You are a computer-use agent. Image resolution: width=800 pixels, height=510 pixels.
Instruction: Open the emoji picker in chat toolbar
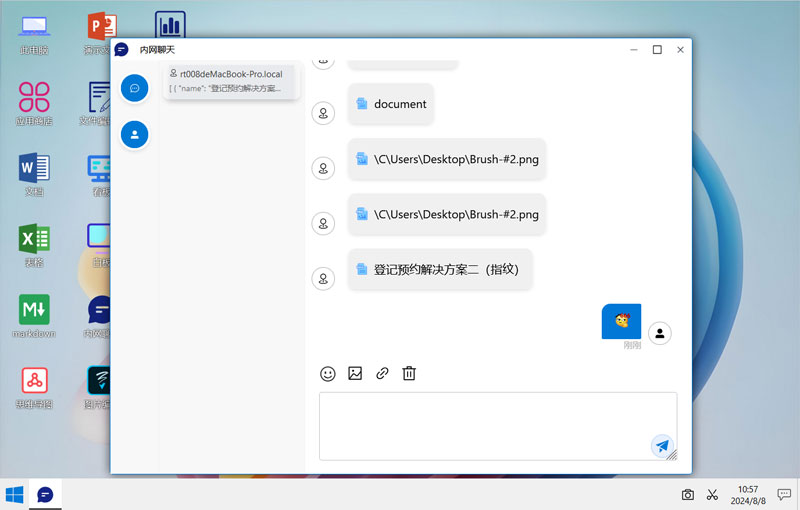(328, 374)
